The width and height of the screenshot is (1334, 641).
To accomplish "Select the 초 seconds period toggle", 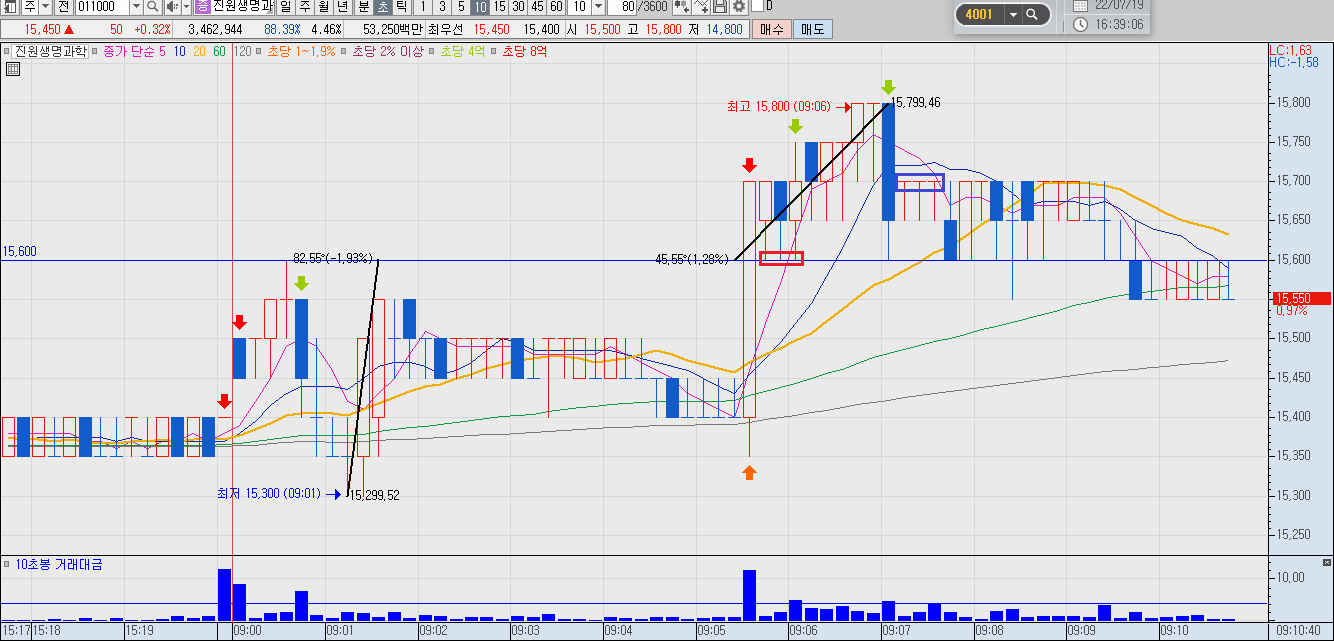I will coord(382,7).
